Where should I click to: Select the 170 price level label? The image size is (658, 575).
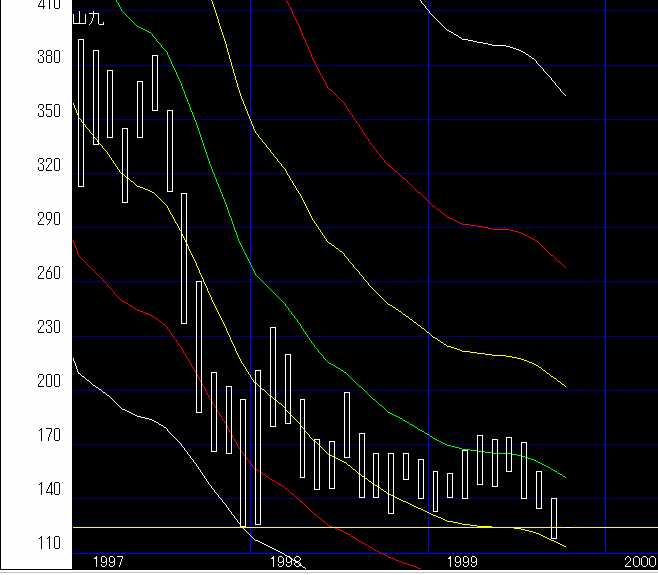[48, 436]
